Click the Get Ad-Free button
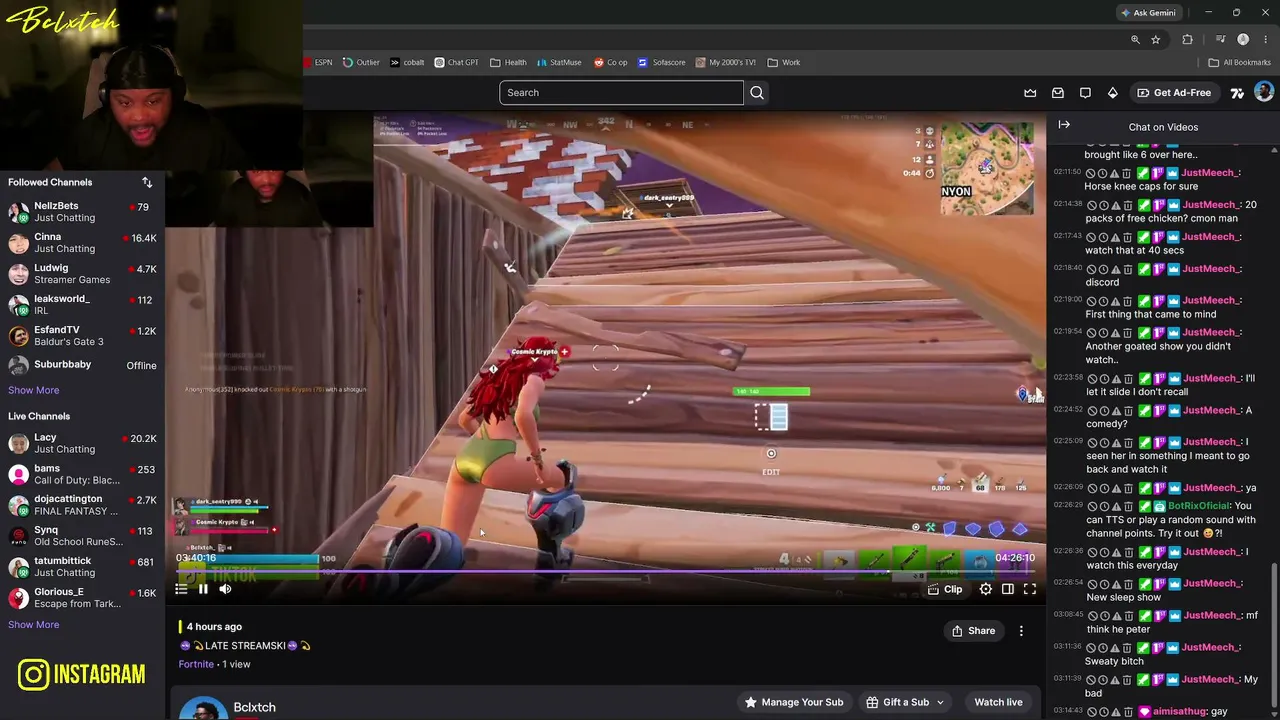 click(x=1174, y=93)
